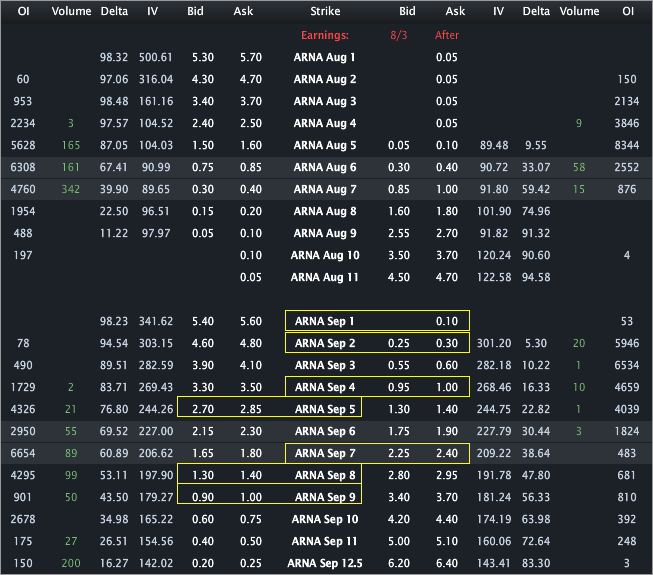Select the ARNA Sep 9 strike row
The width and height of the screenshot is (653, 575).
[326, 497]
